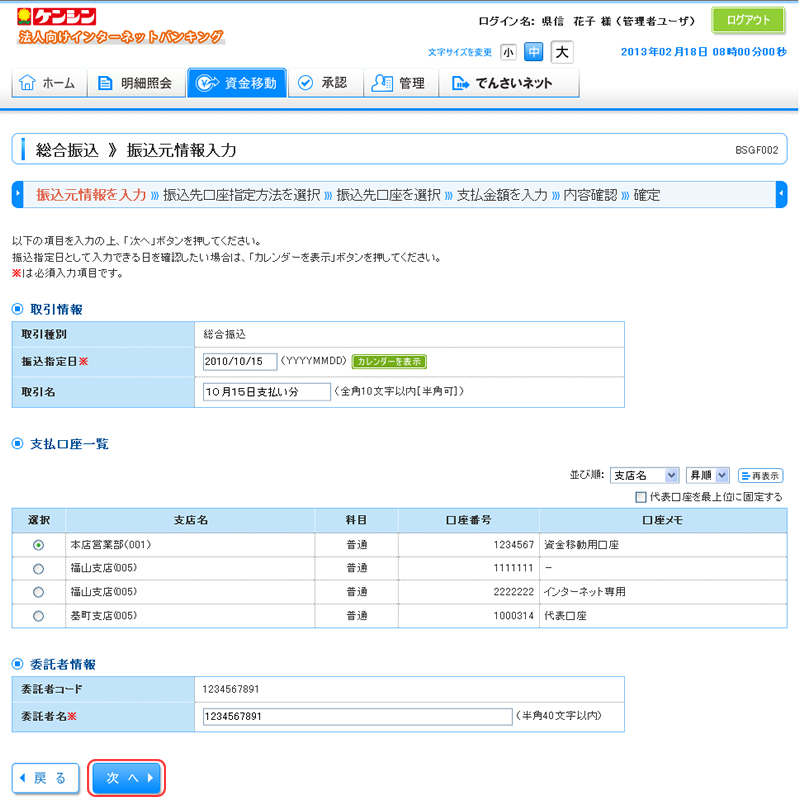Screen dimensions: 800x810
Task: Click the ログアウト button
Action: coord(748,20)
